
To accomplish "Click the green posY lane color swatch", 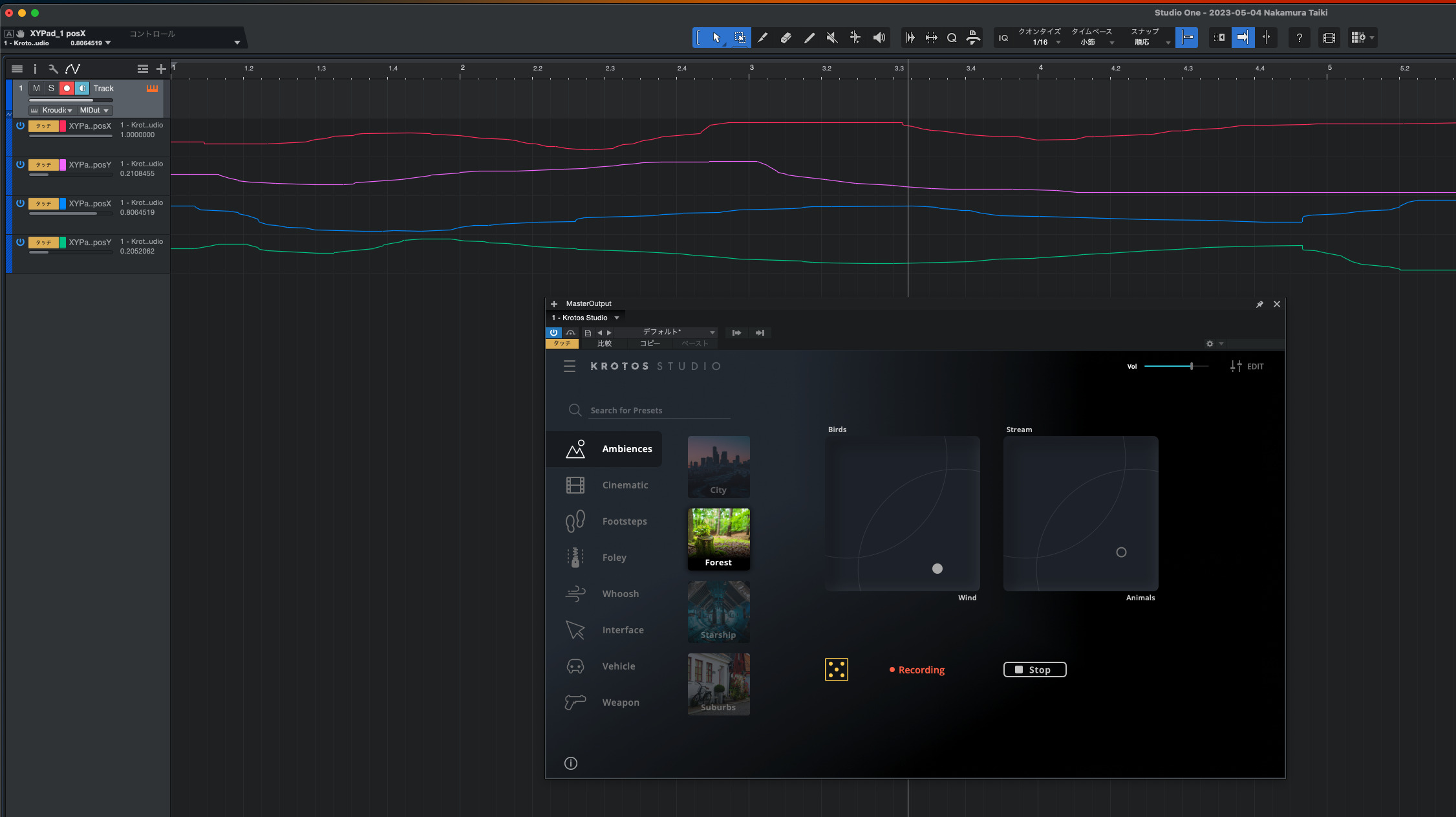I will [x=63, y=243].
